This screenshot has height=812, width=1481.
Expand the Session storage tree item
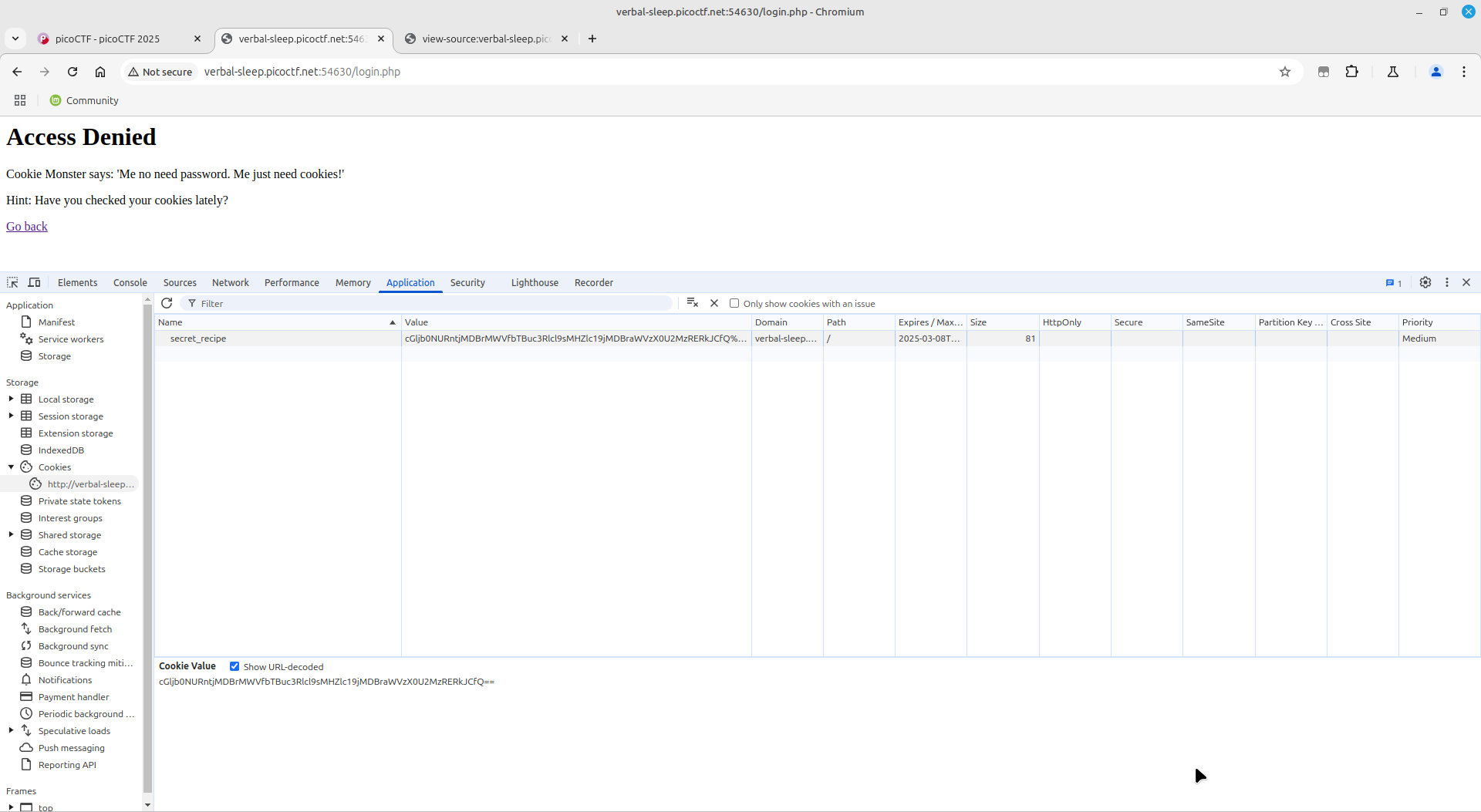11,416
